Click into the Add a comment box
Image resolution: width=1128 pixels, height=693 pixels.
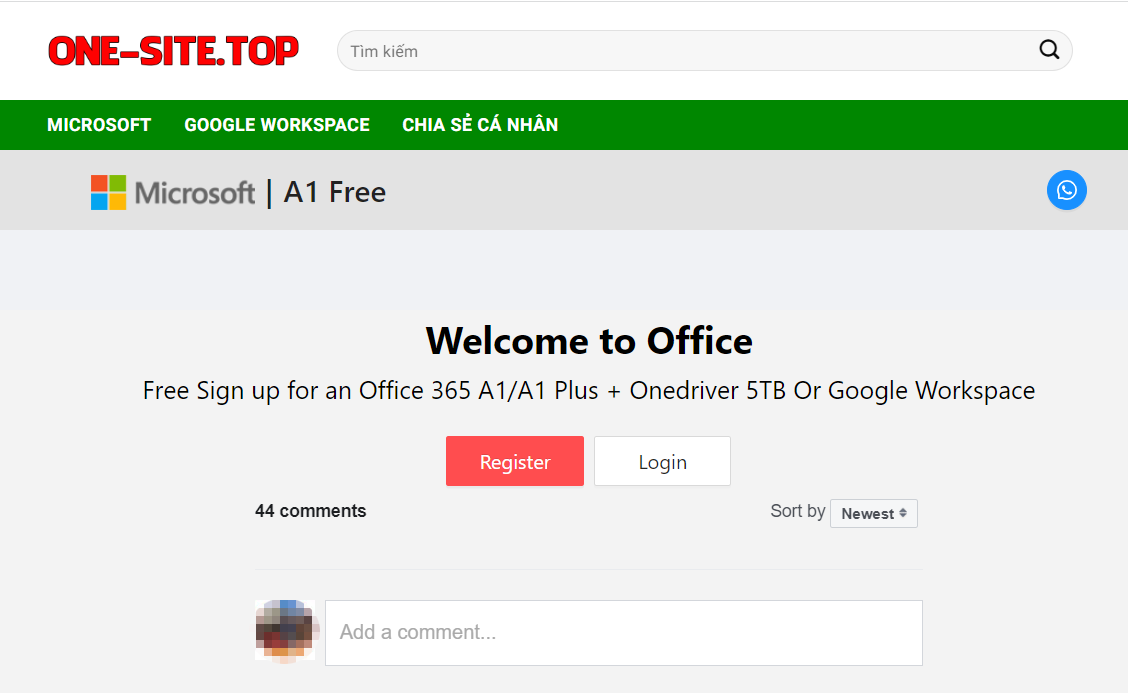tap(624, 633)
